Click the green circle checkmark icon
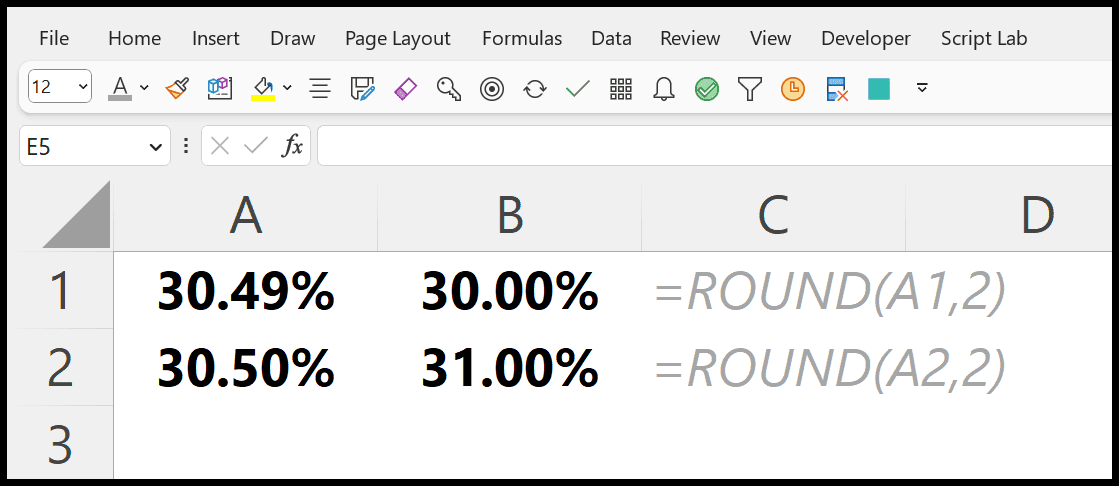The width and height of the screenshot is (1119, 486). 707,88
